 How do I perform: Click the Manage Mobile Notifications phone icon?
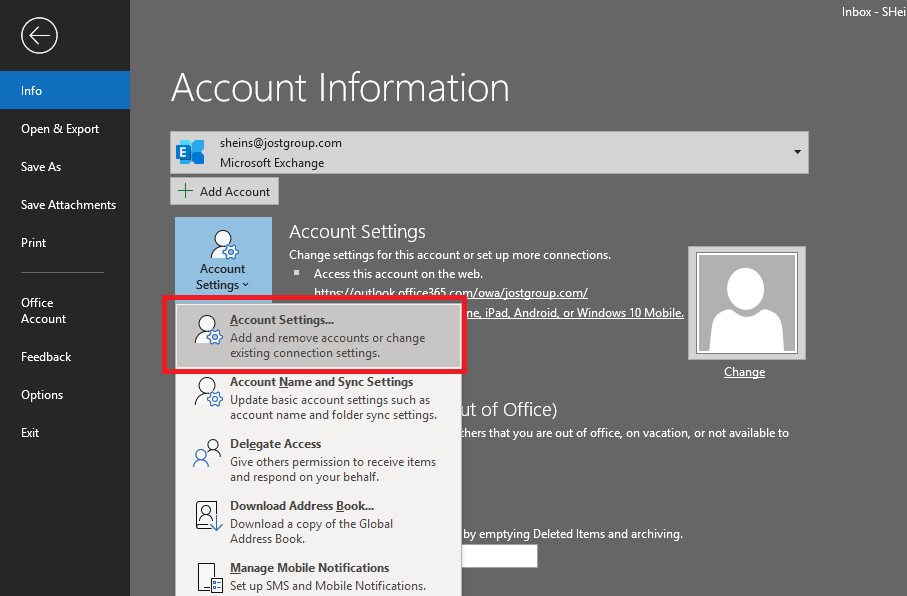click(209, 577)
